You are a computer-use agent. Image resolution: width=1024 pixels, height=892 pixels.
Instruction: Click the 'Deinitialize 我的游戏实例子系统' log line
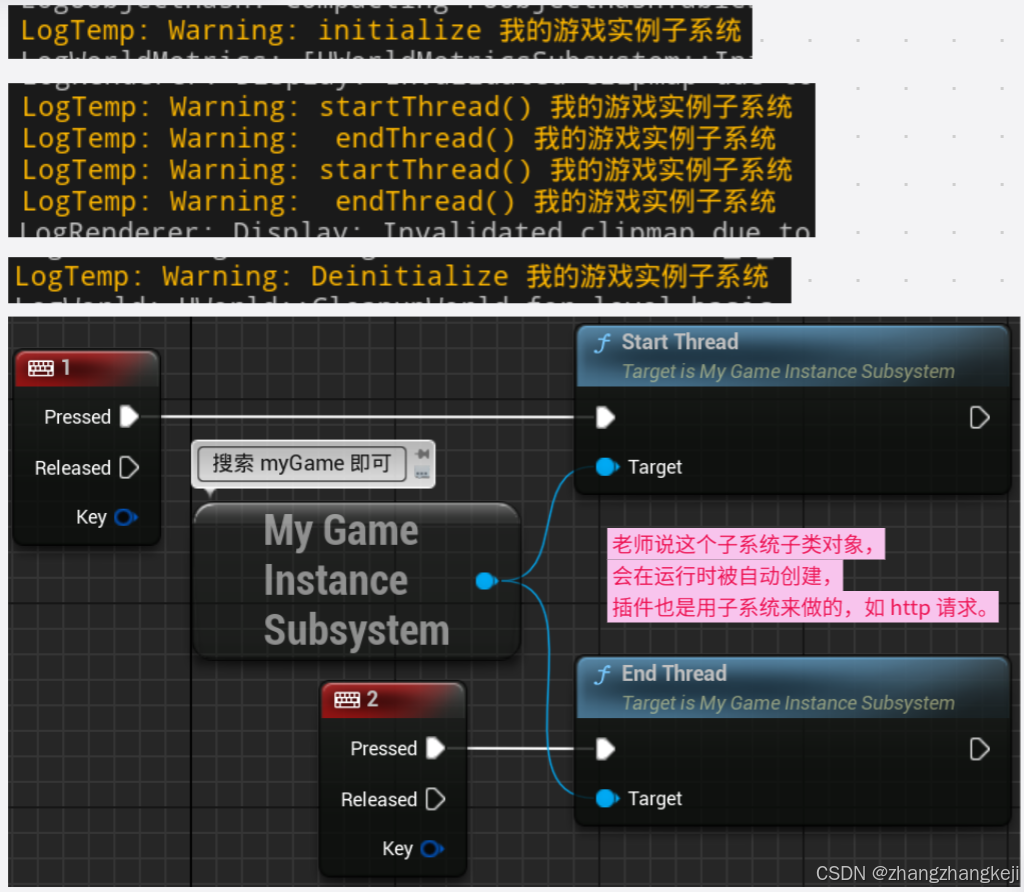click(x=392, y=276)
